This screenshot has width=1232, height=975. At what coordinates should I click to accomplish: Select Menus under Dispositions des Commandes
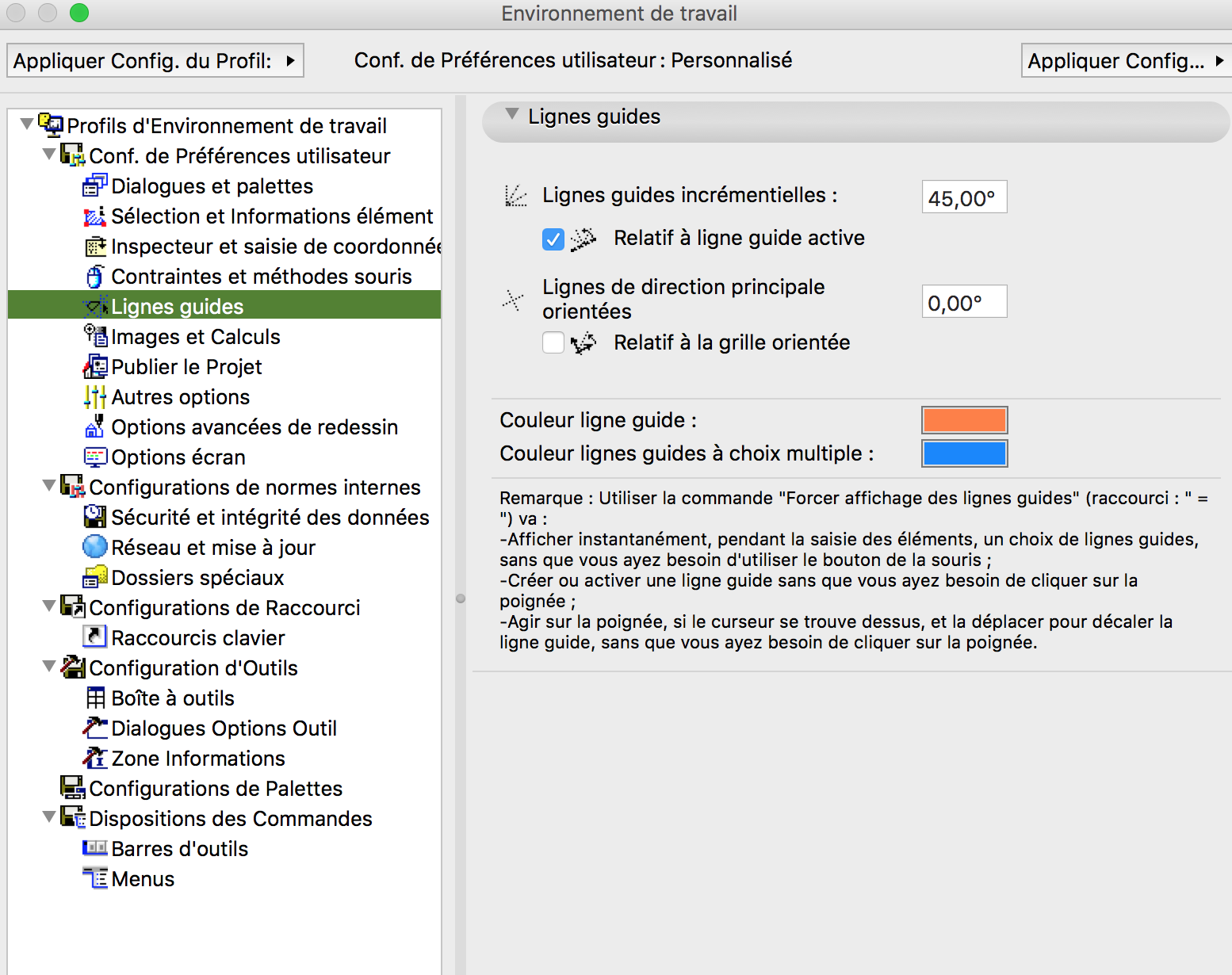point(143,879)
